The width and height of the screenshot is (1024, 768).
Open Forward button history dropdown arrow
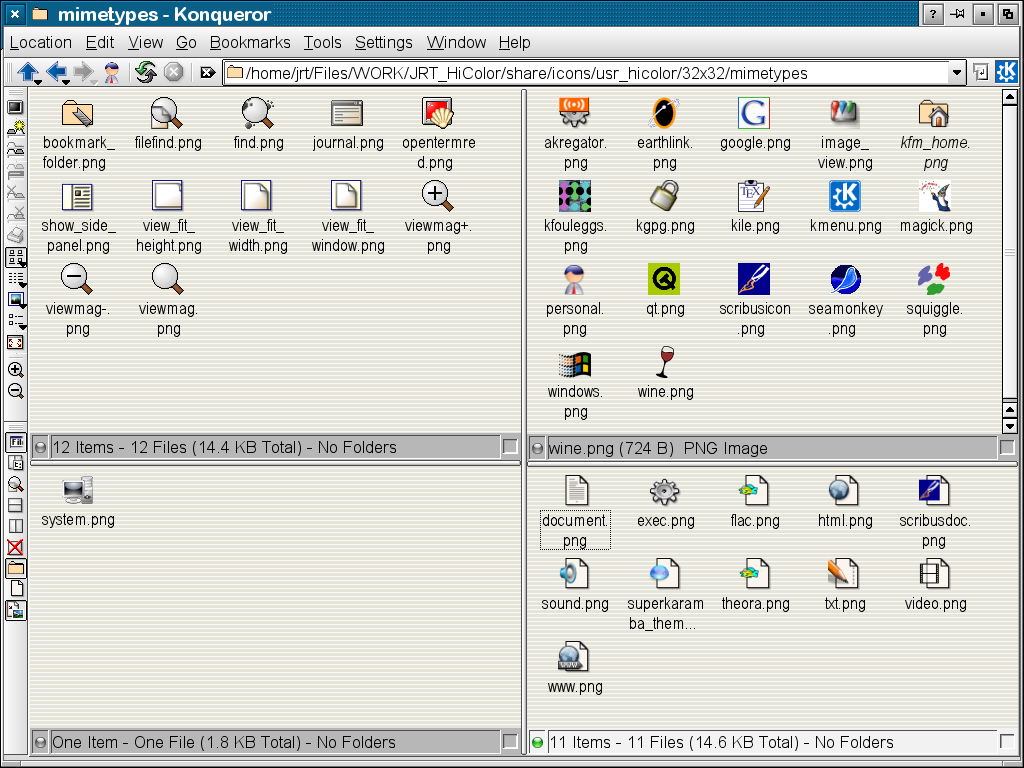click(93, 81)
